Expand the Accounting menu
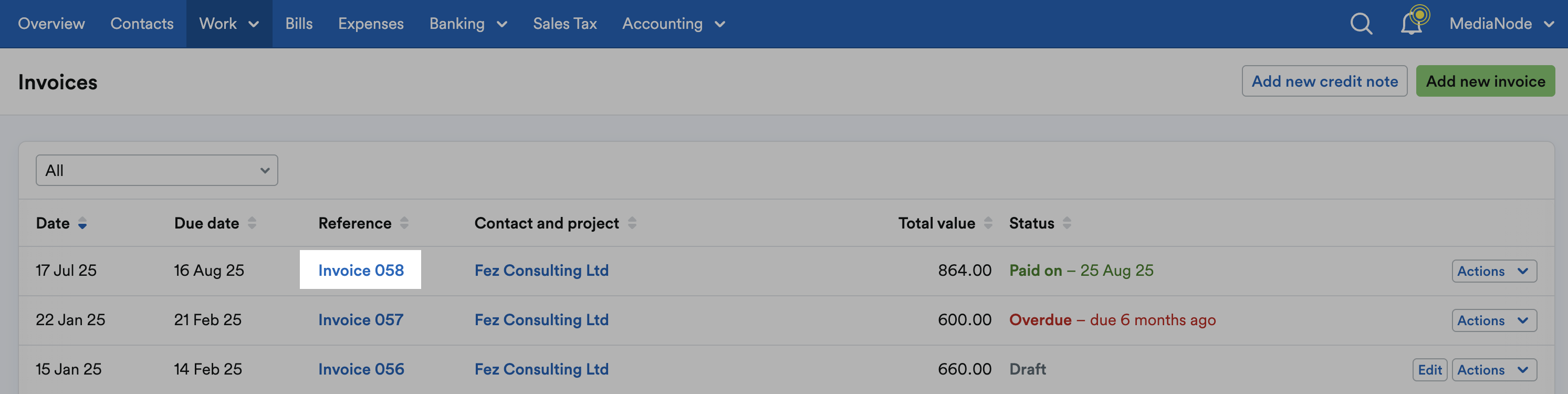Image resolution: width=1568 pixels, height=394 pixels. 673,24
